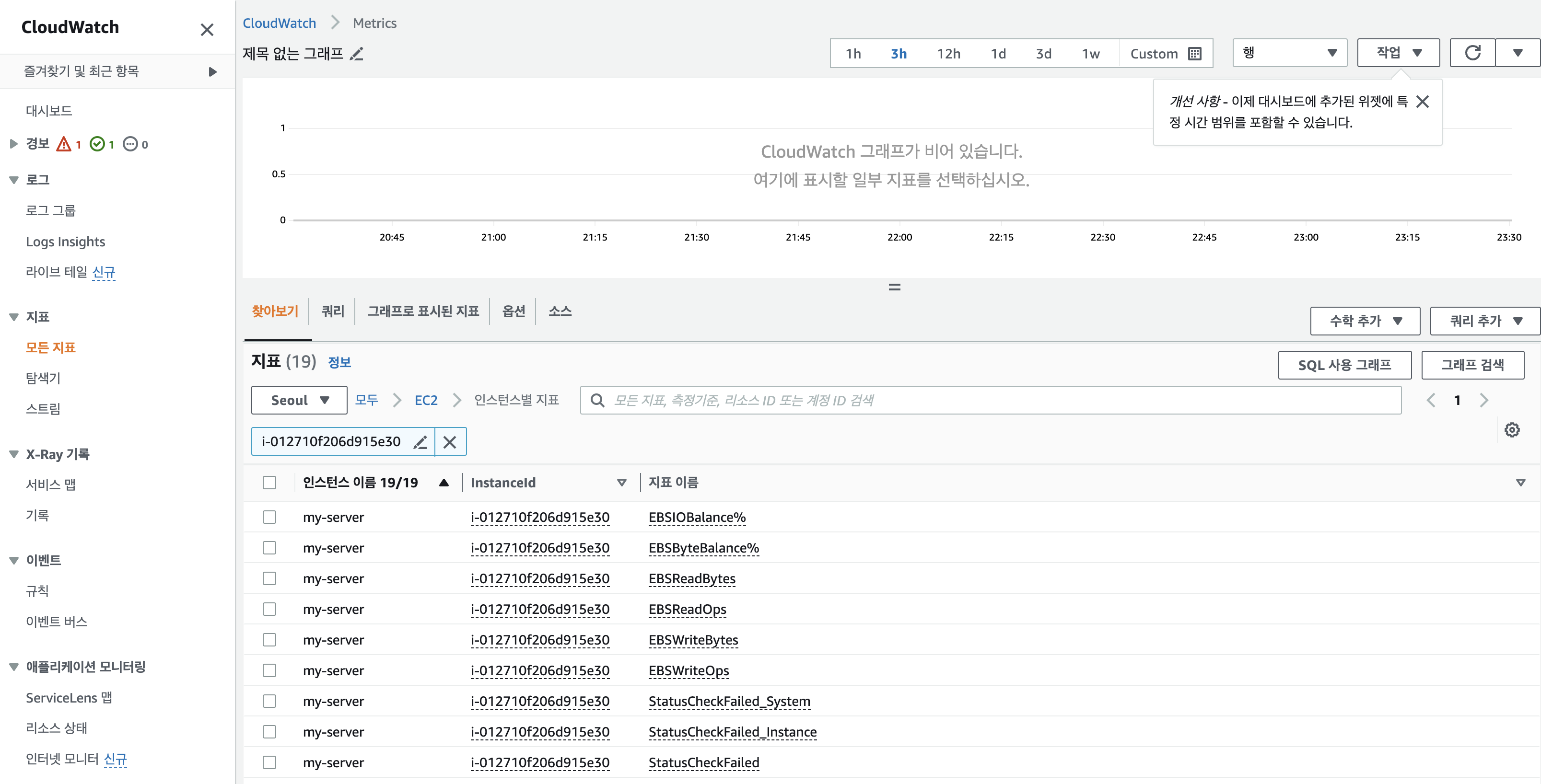
Task: Check the StatusCheckFailed metric row
Action: tap(270, 762)
